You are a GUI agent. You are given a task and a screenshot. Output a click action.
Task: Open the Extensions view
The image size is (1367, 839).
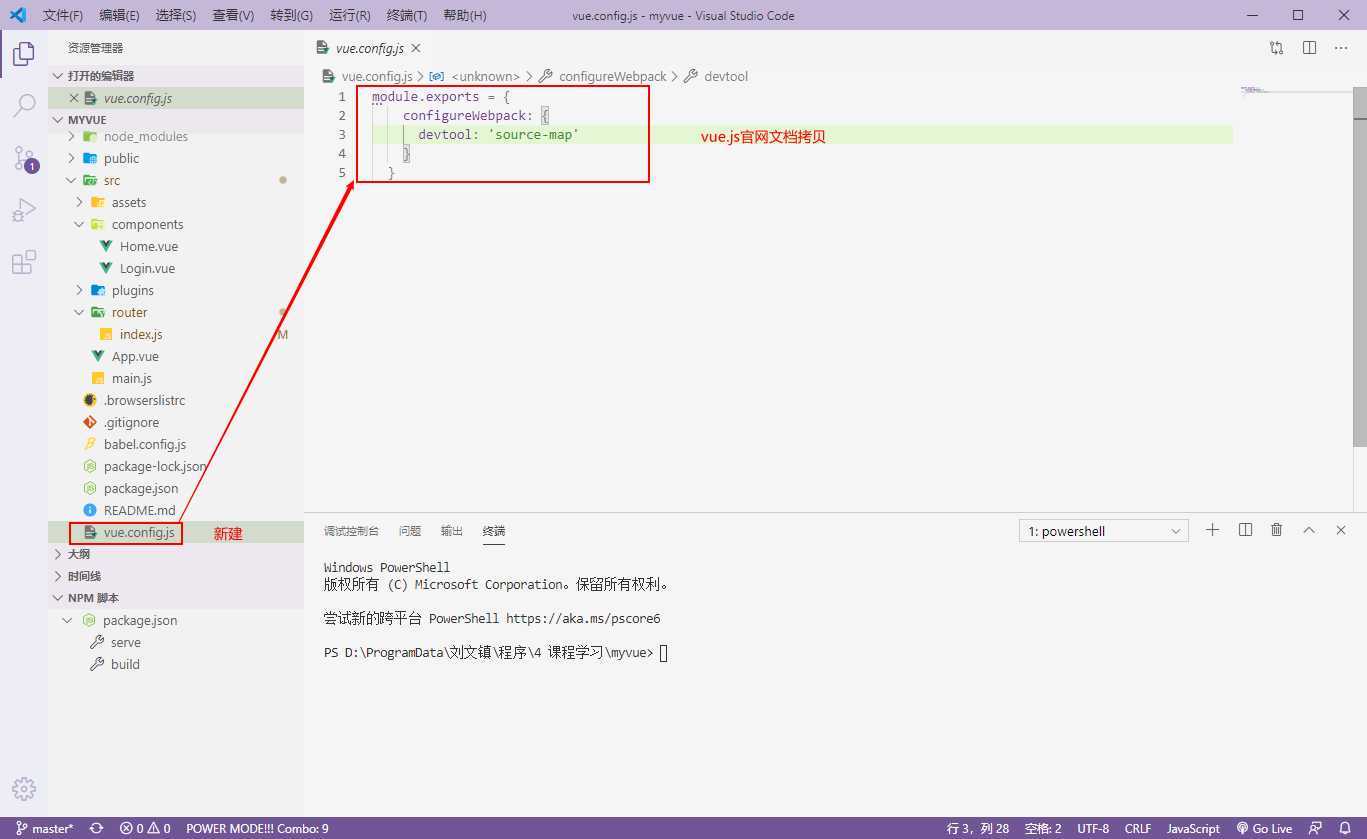coord(24,262)
